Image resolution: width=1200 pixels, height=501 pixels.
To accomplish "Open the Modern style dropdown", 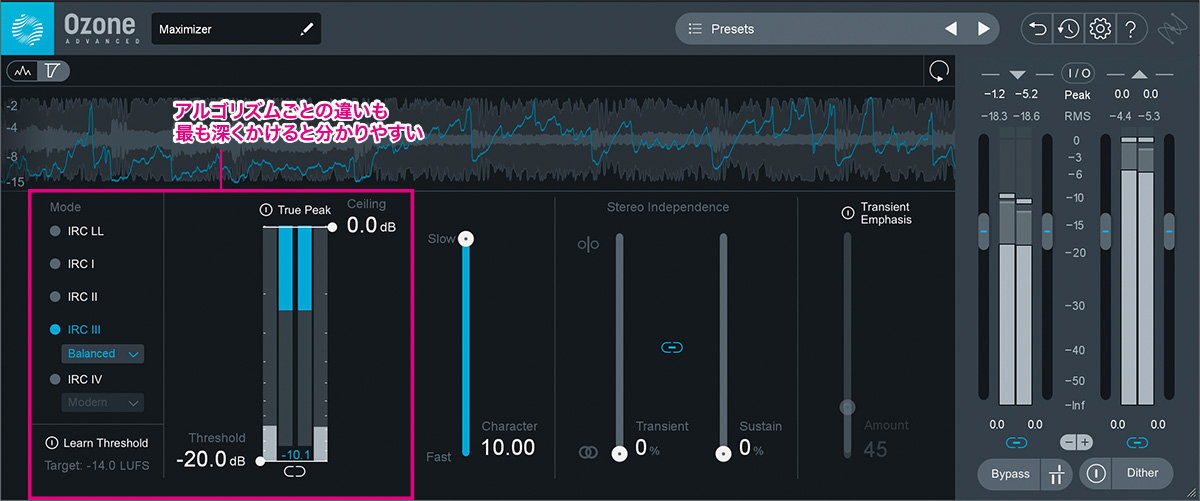I will pyautogui.click(x=104, y=402).
